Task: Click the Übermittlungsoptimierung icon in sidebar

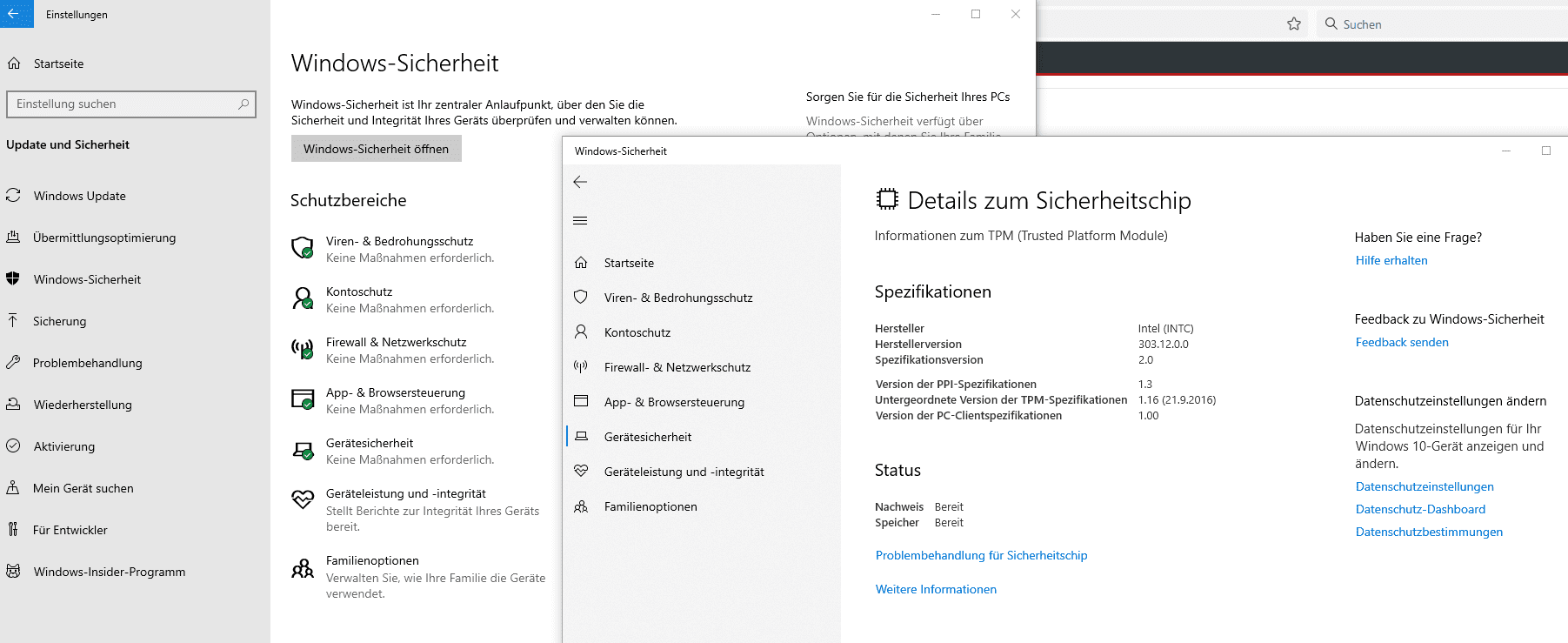Action: pos(13,238)
